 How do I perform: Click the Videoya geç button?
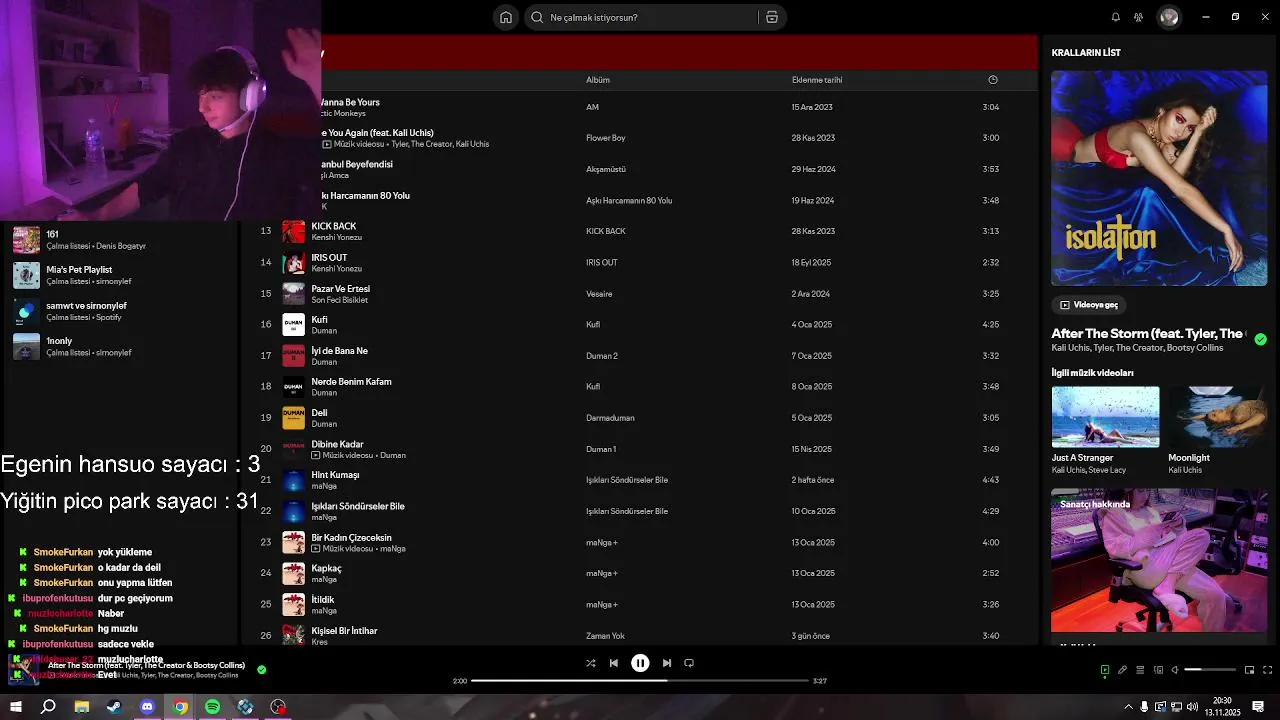[x=1089, y=305]
